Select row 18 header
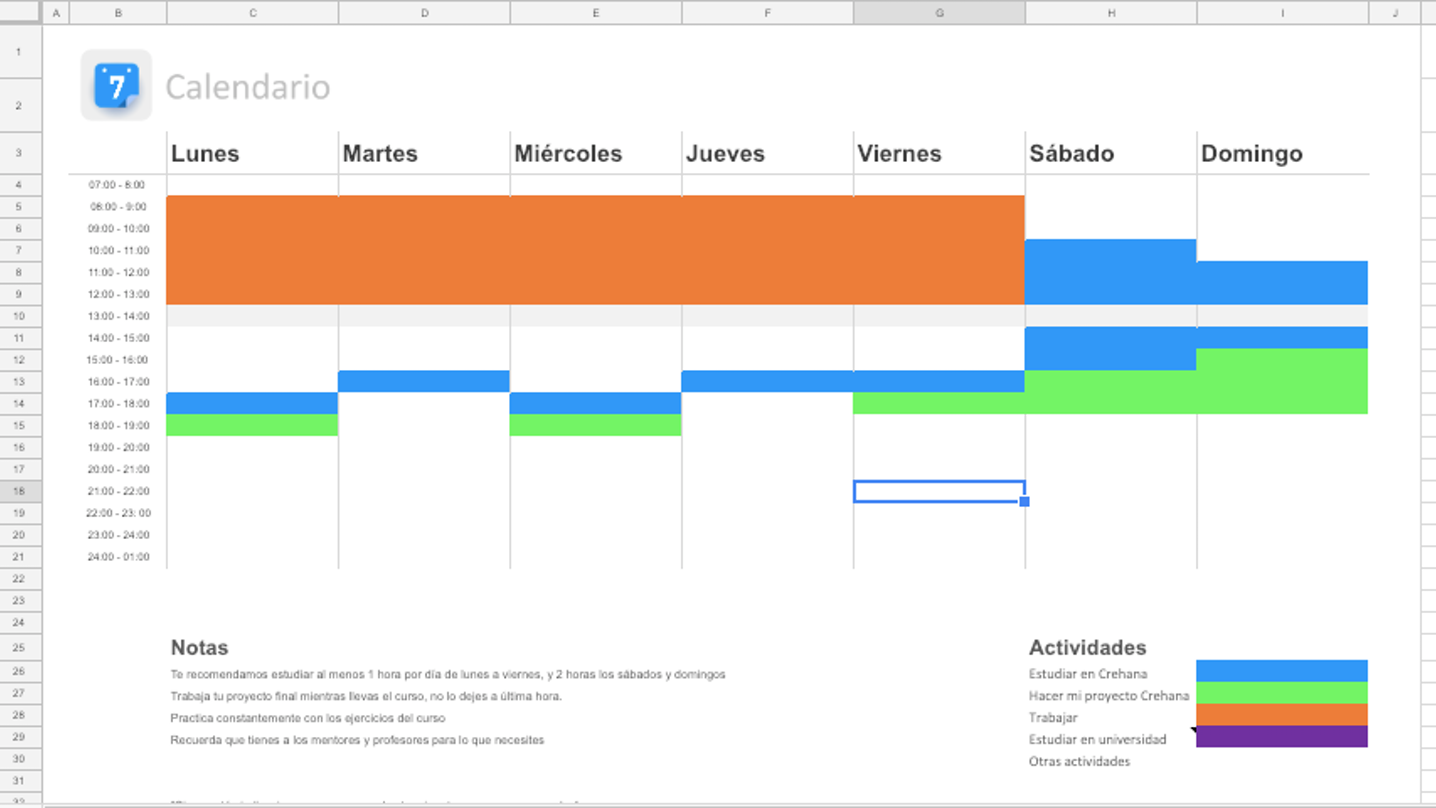 click(x=20, y=491)
